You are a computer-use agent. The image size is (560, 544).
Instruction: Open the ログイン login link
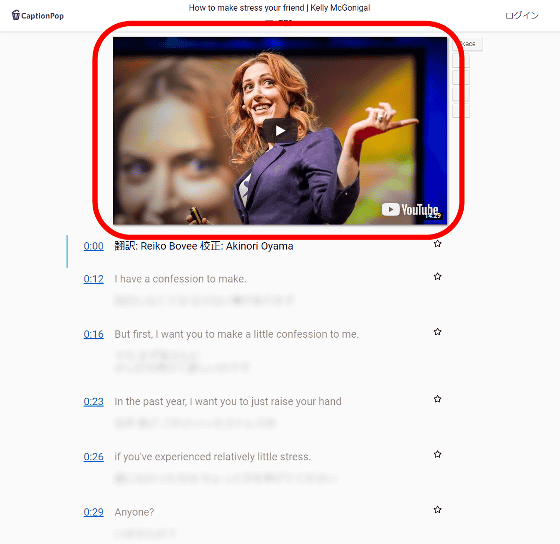[x=521, y=15]
